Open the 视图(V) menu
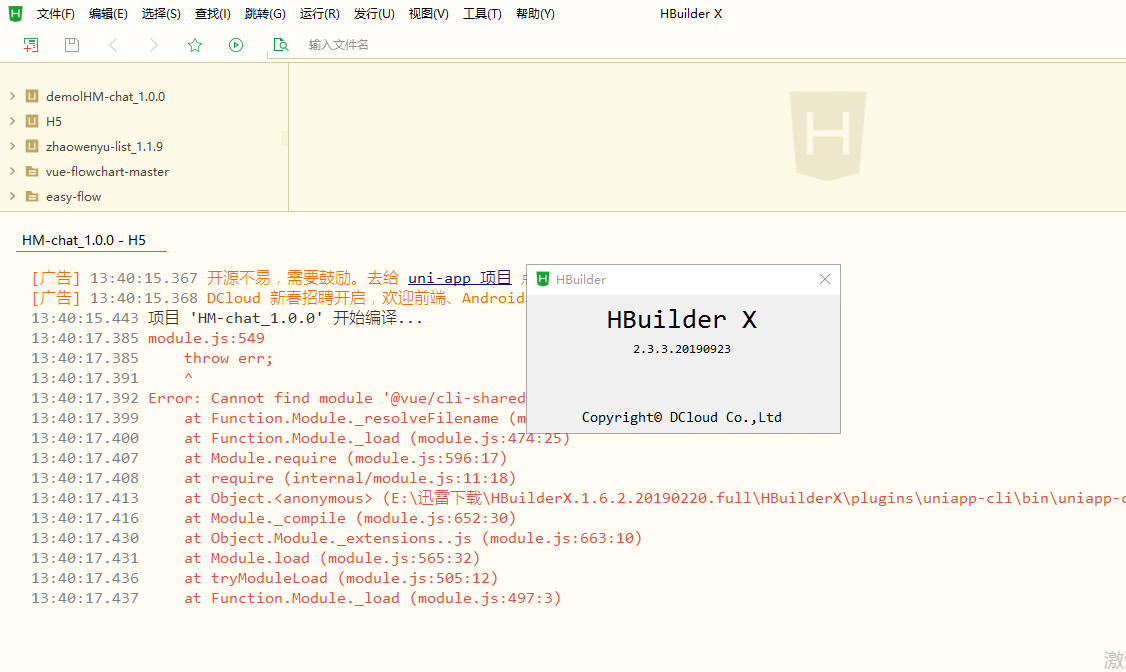Screen dimensions: 1126x672 pos(428,14)
